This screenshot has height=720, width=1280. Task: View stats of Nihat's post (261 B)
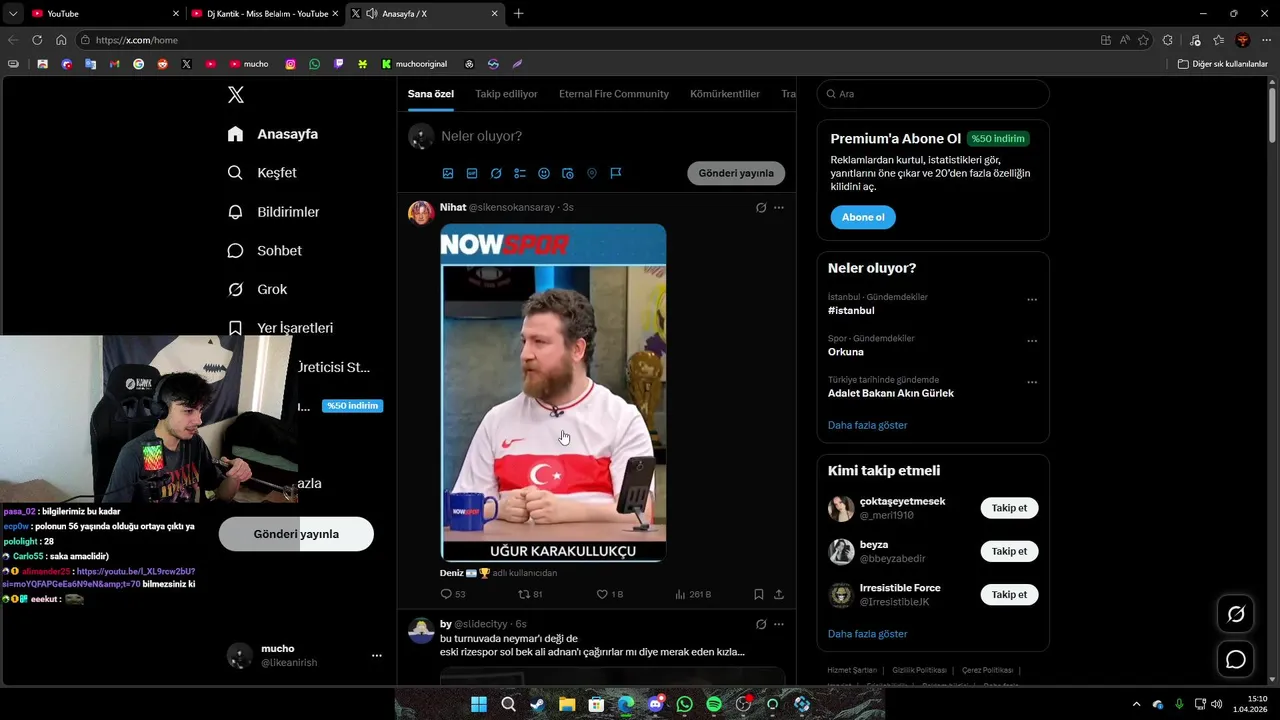coord(693,594)
